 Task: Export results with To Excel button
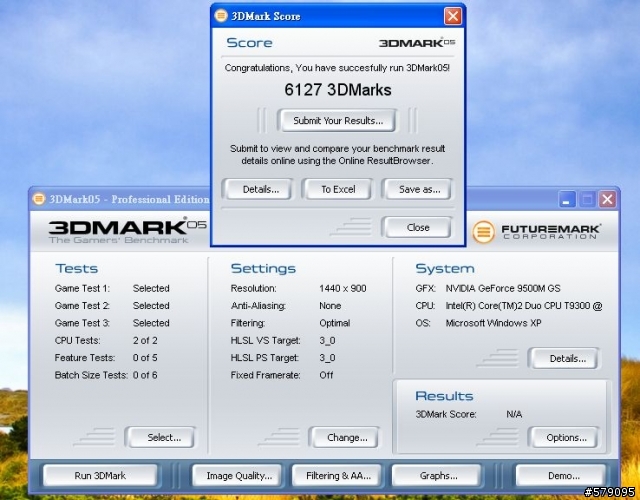pos(338,189)
